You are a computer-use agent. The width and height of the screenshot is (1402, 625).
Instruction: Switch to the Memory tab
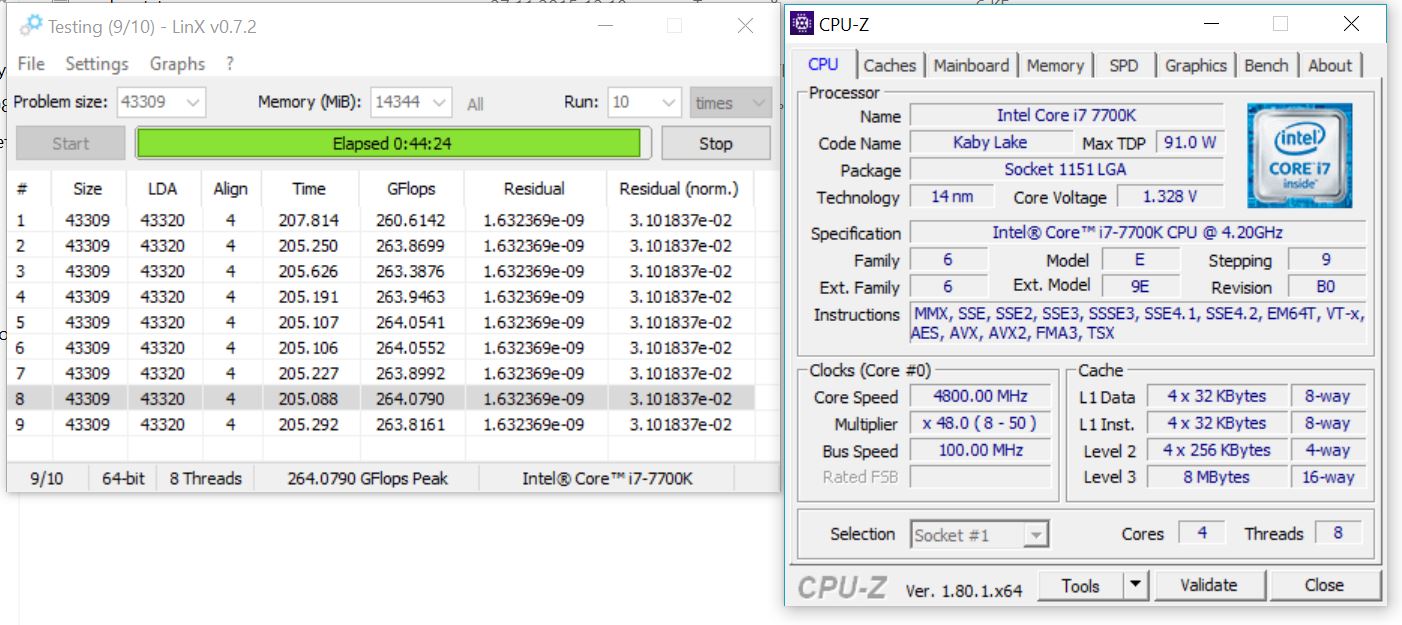(x=1055, y=65)
